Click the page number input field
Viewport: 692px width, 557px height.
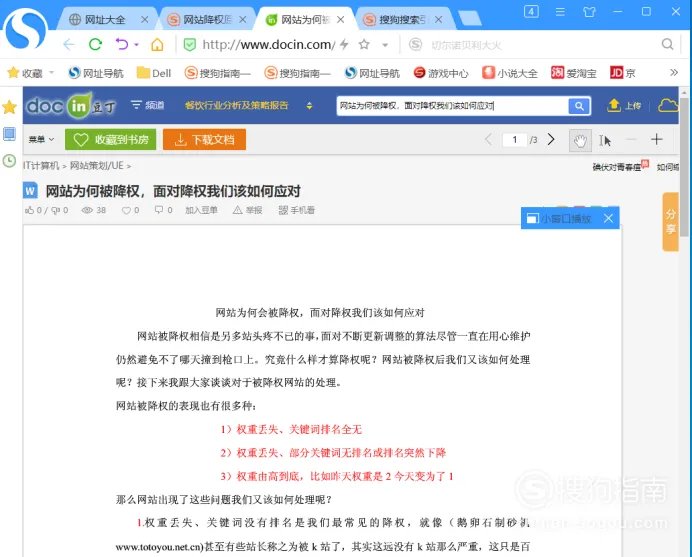coord(515,140)
